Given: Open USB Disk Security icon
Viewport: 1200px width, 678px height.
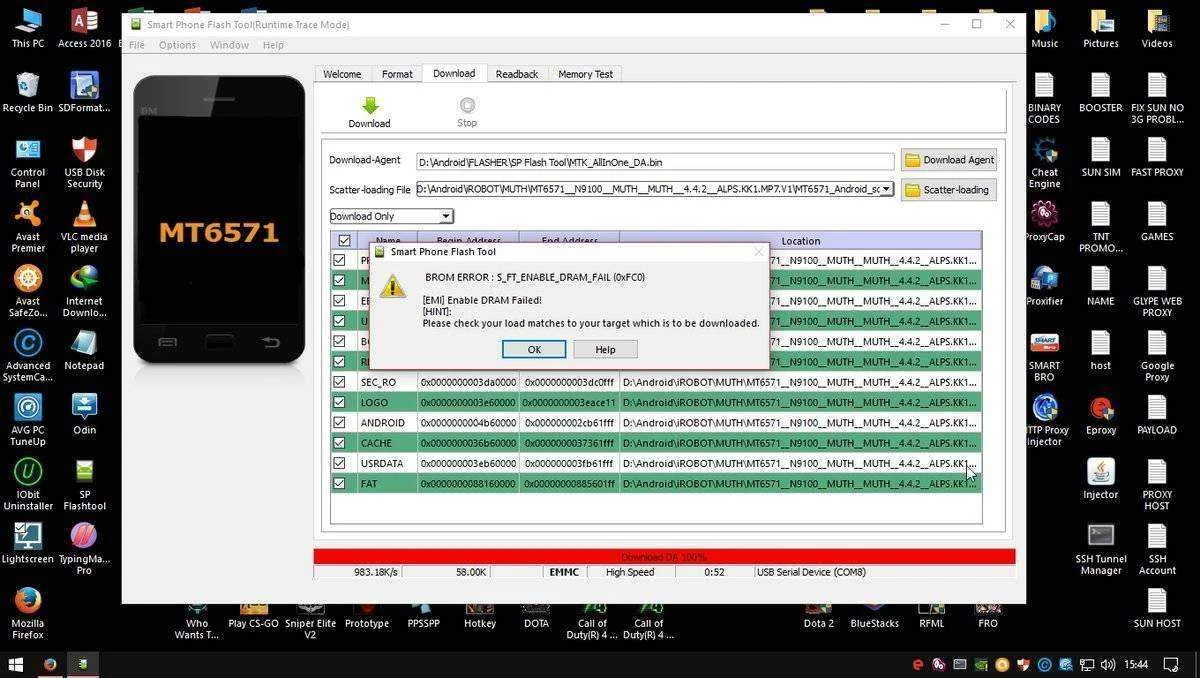Looking at the screenshot, I should point(85,164).
